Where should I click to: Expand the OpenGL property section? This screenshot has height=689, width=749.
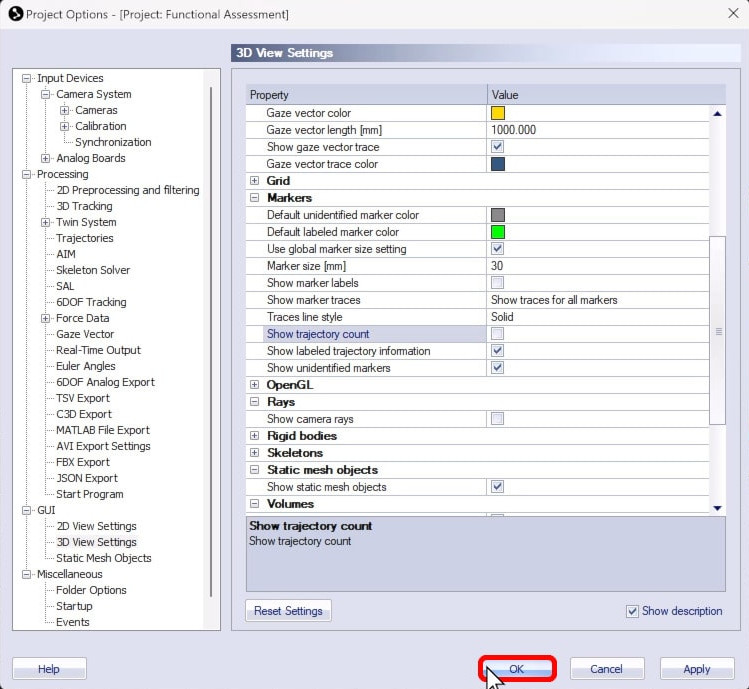255,385
